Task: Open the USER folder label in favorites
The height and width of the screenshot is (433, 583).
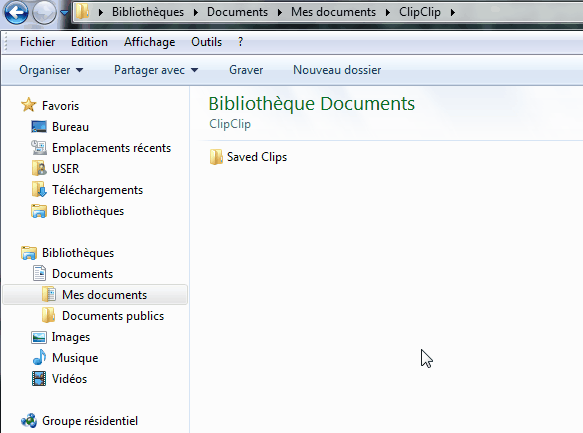Action: point(65,169)
